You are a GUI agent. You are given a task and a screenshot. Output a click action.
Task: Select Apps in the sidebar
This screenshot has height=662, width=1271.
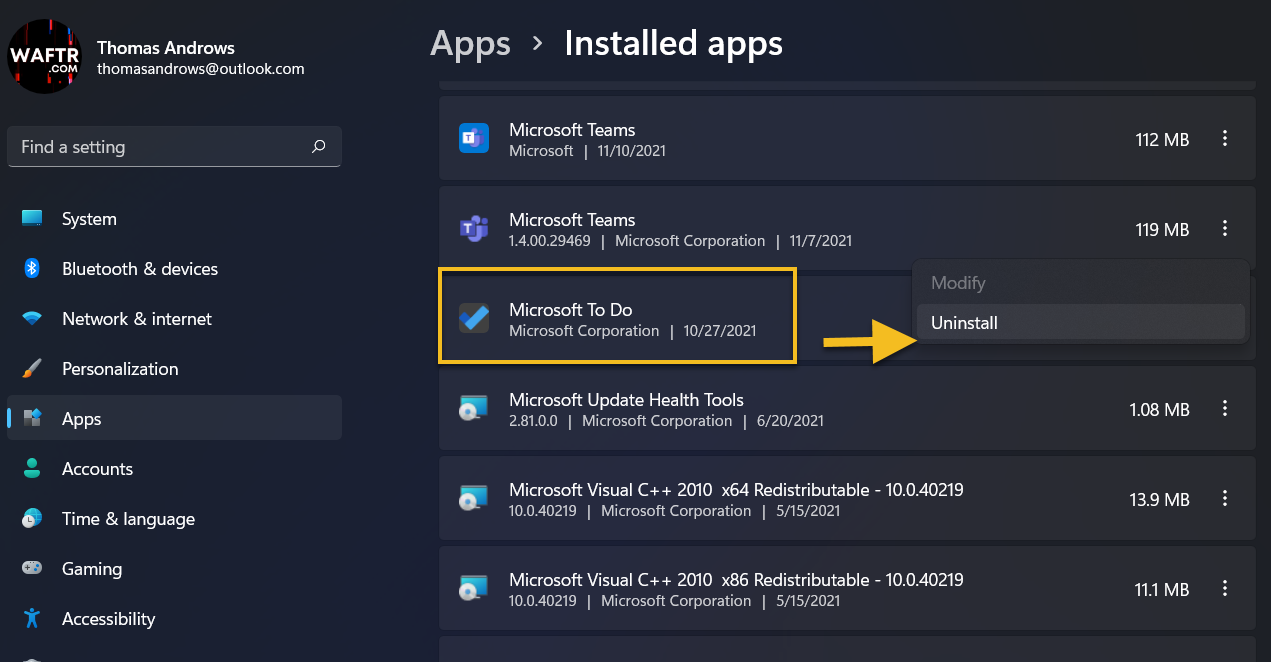(x=174, y=419)
